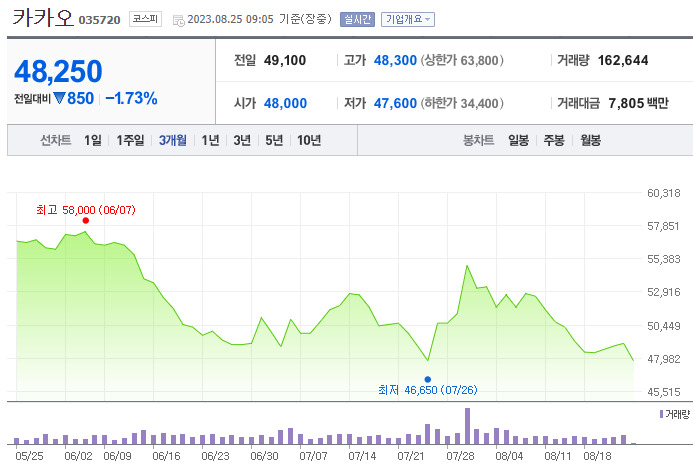Image resolution: width=693 pixels, height=470 pixels.
Task: Click the blue down-triangle change icon
Action: (x=59, y=98)
